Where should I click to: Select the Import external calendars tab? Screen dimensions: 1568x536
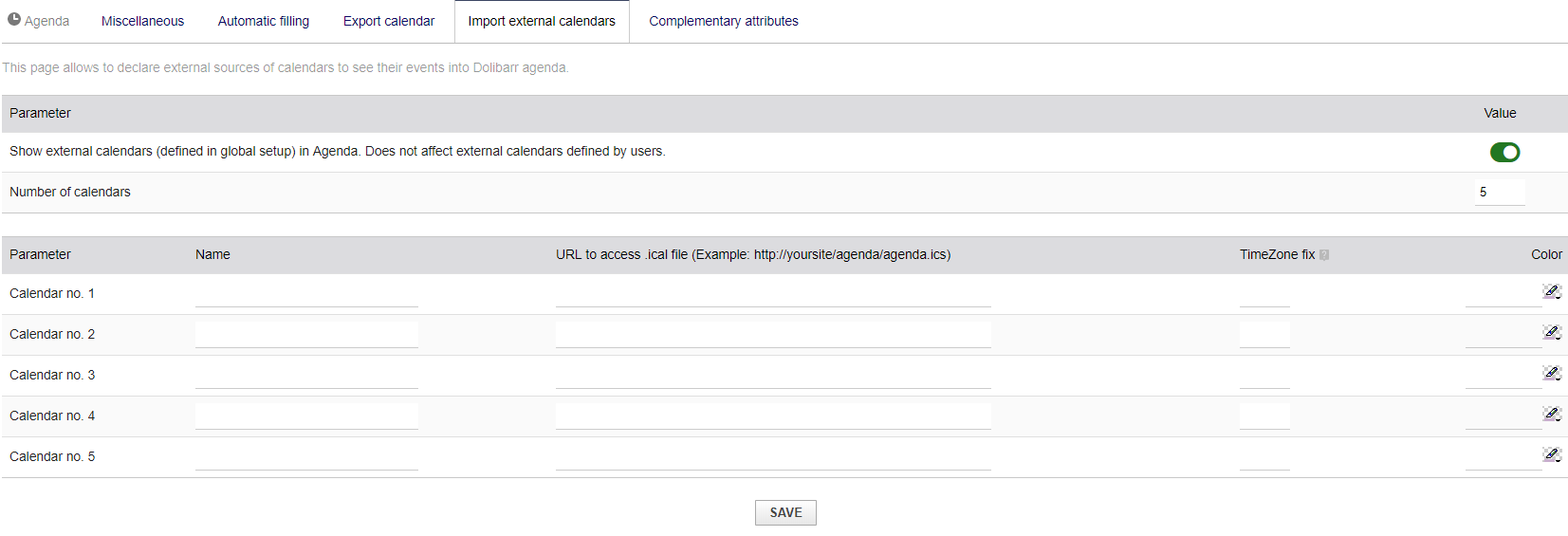pyautogui.click(x=541, y=21)
